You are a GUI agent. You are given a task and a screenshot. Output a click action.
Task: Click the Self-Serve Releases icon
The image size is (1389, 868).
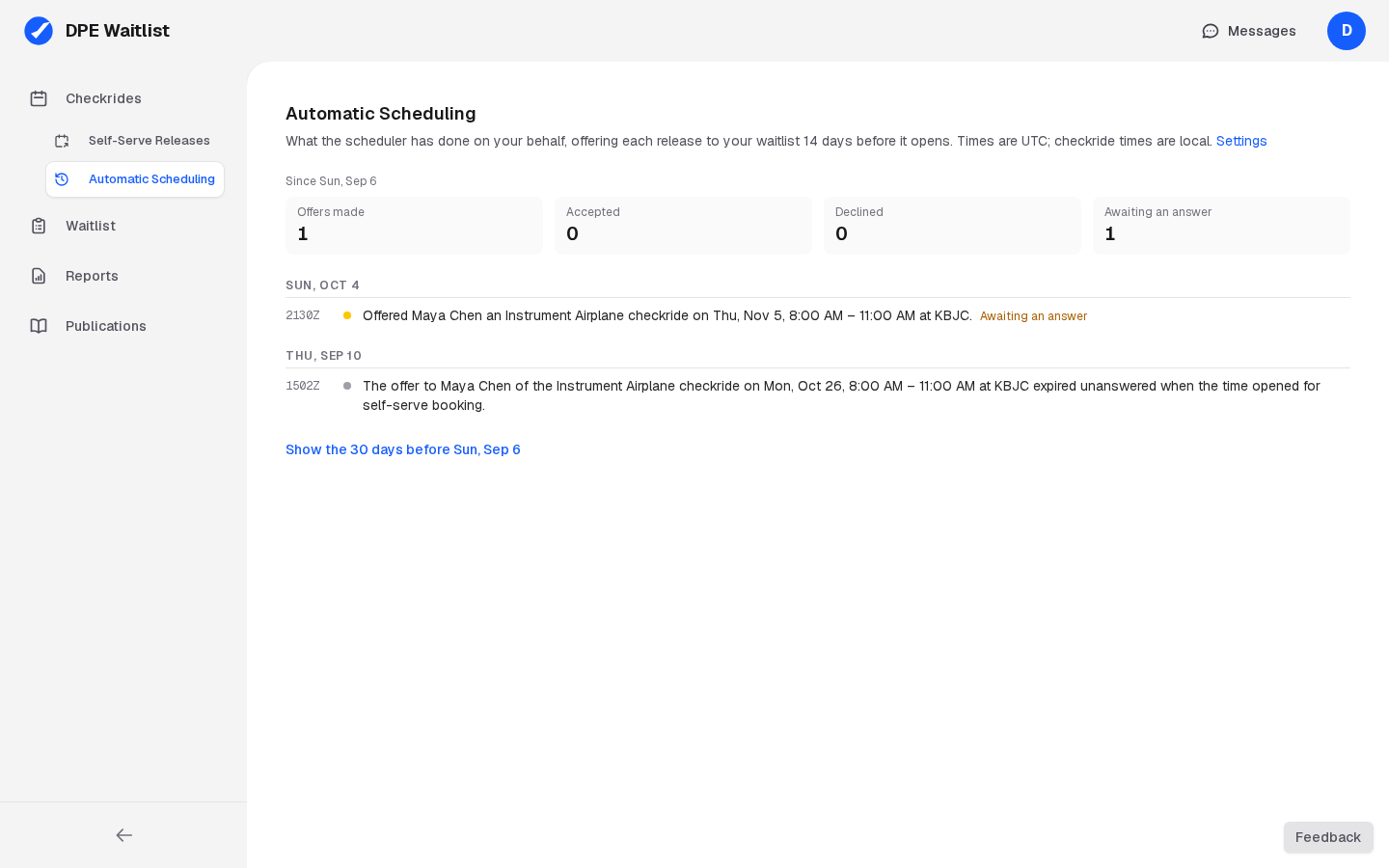pos(62,141)
